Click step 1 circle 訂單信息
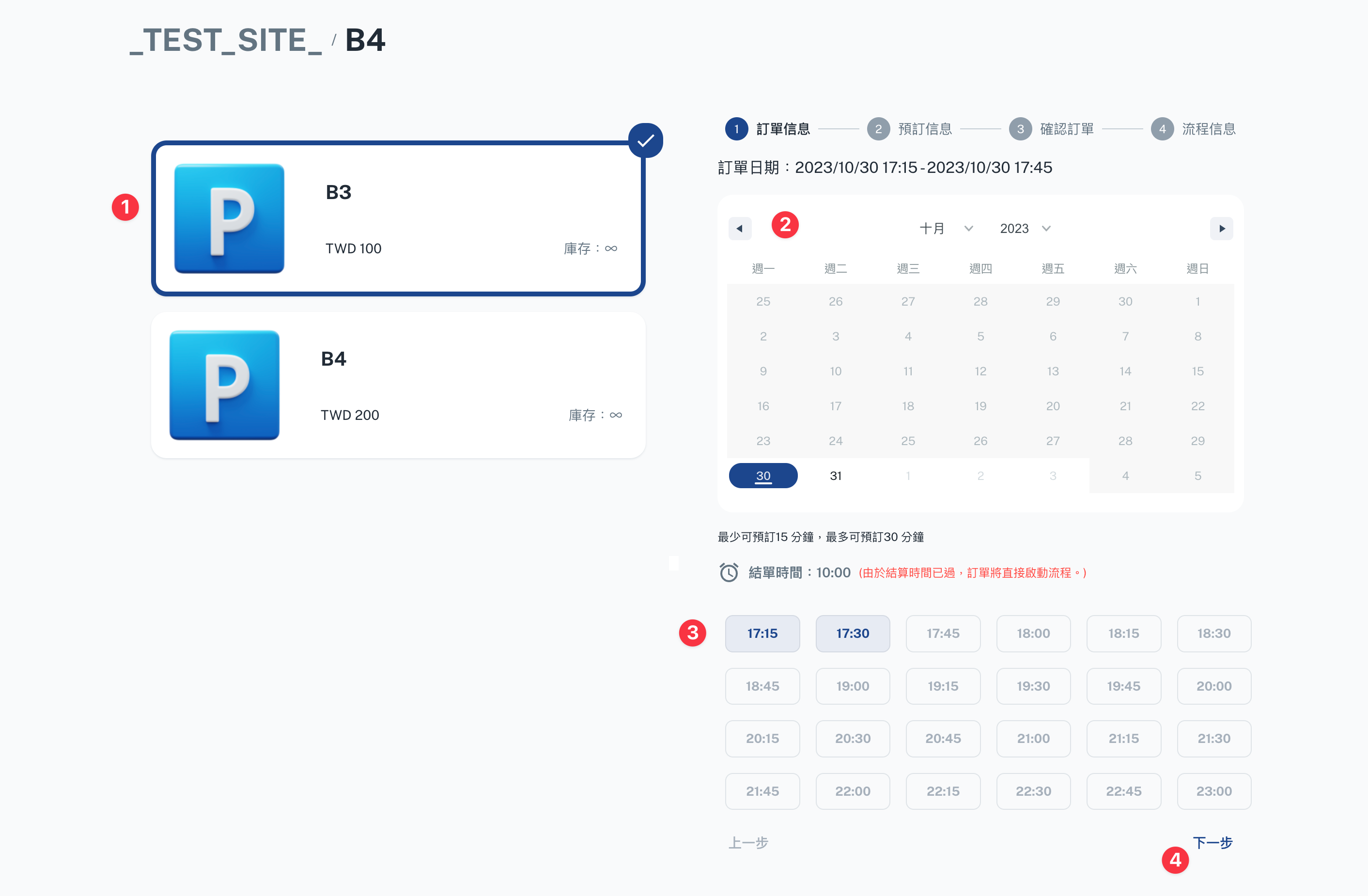 (x=736, y=129)
